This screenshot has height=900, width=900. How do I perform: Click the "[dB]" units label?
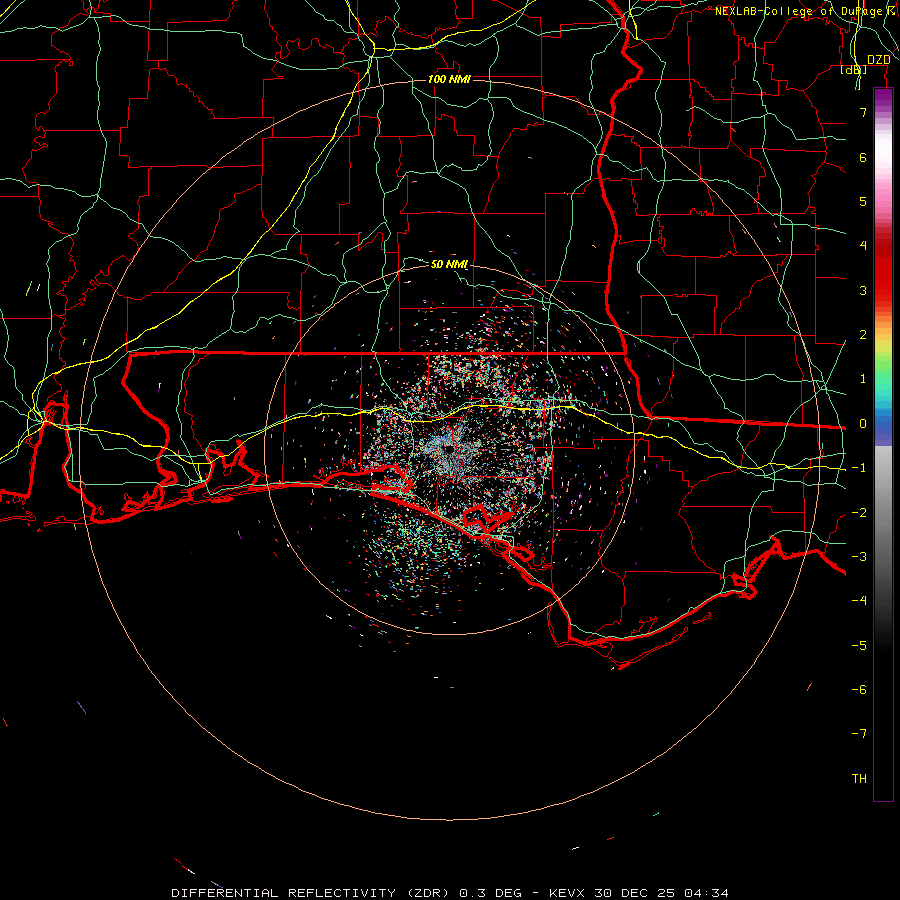click(854, 70)
